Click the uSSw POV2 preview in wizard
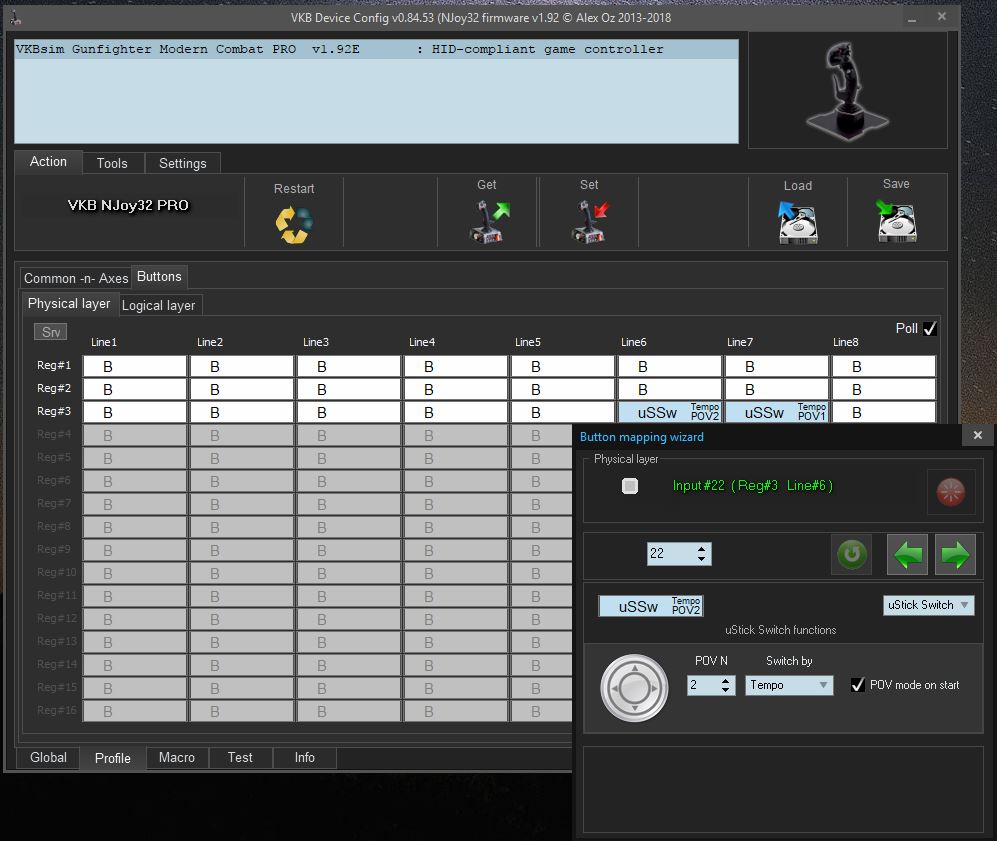Viewport: 997px width, 841px height. coord(650,606)
